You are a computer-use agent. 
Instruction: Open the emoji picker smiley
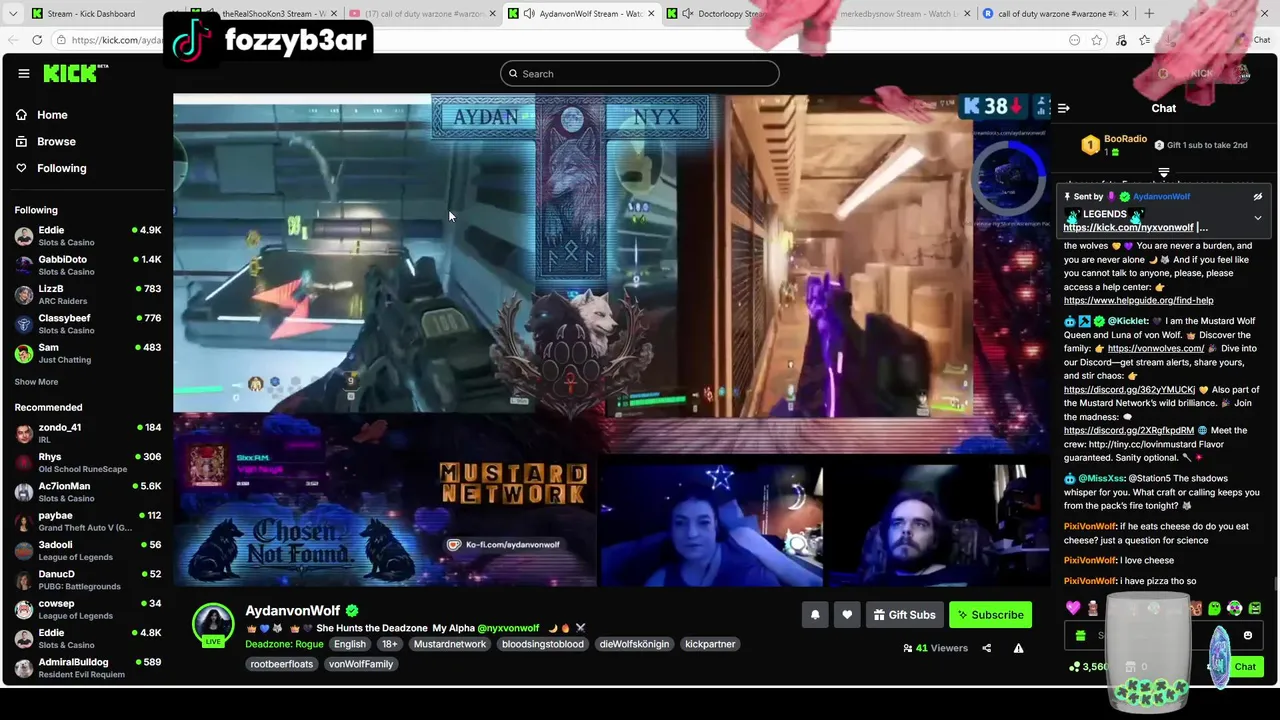(x=1248, y=635)
